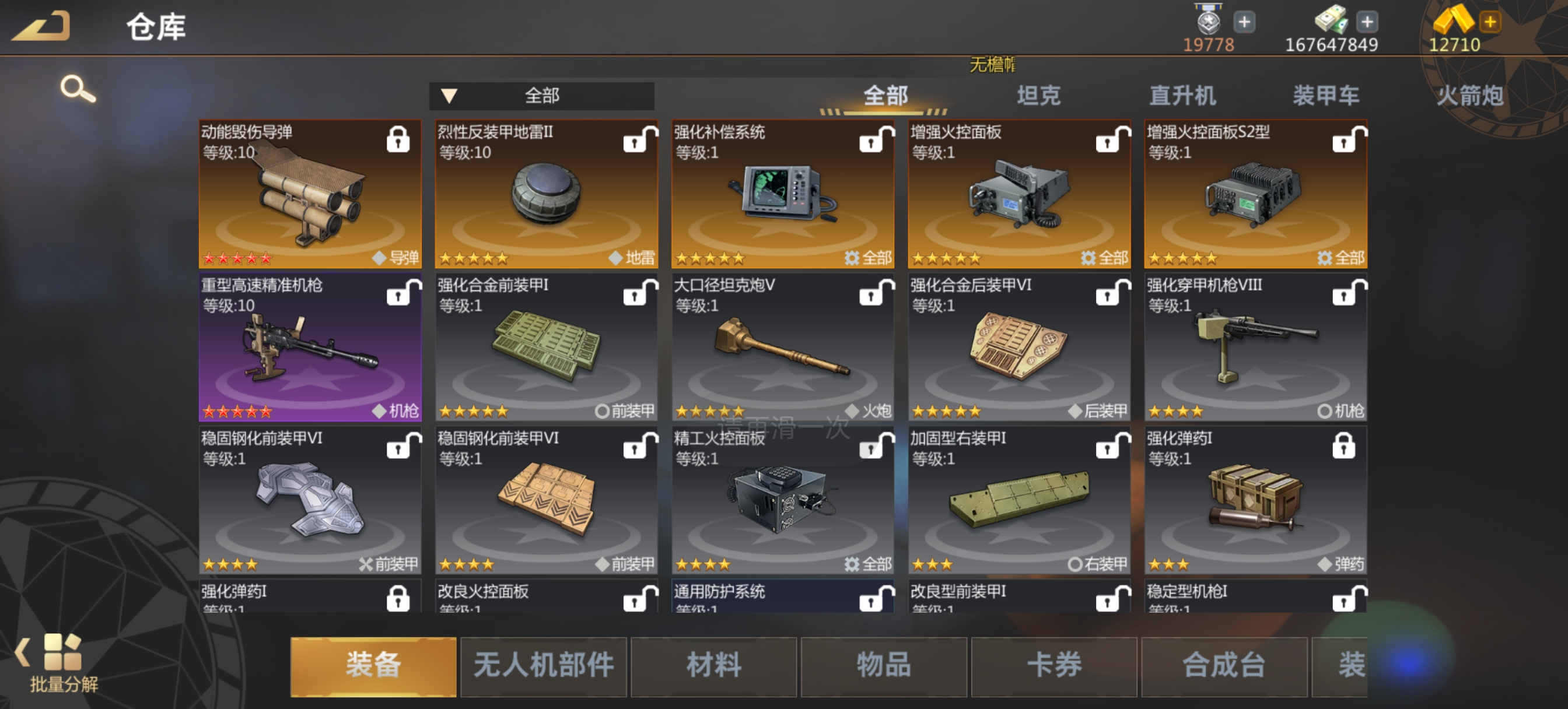Select the 动能毁伤导弹 missile item

click(310, 194)
